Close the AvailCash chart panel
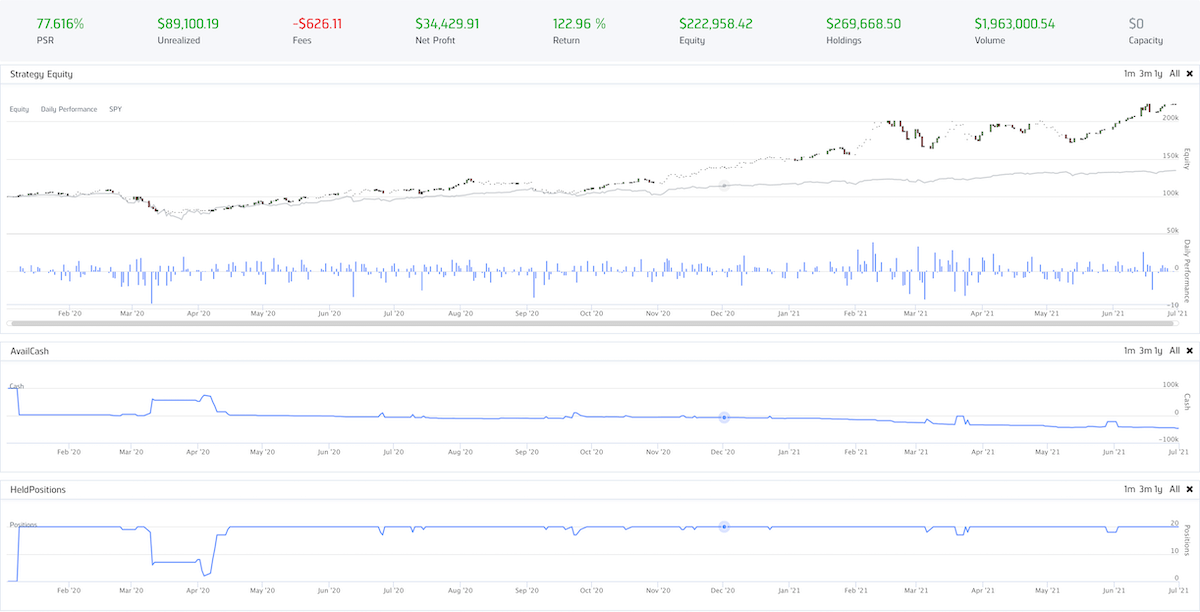The width and height of the screenshot is (1200, 612). tap(1189, 351)
